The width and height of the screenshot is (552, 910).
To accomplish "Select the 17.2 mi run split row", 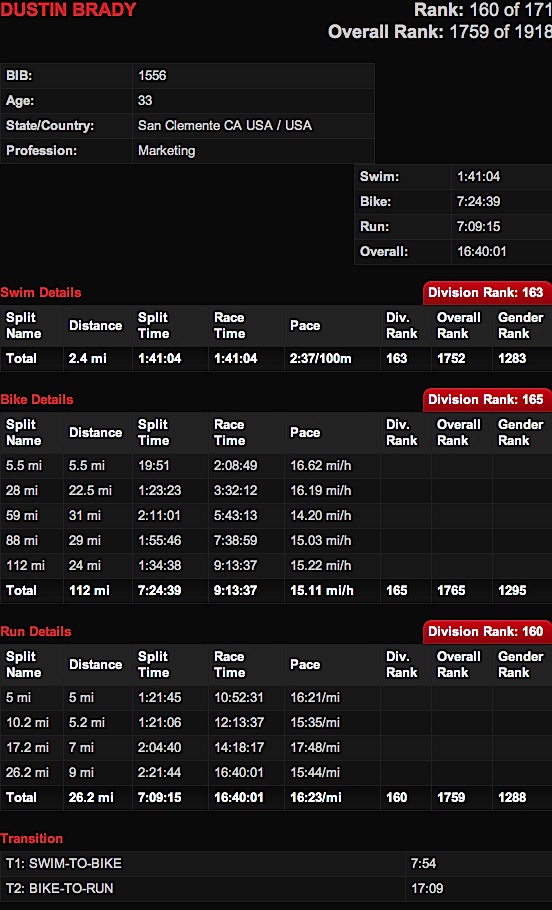I will (276, 748).
